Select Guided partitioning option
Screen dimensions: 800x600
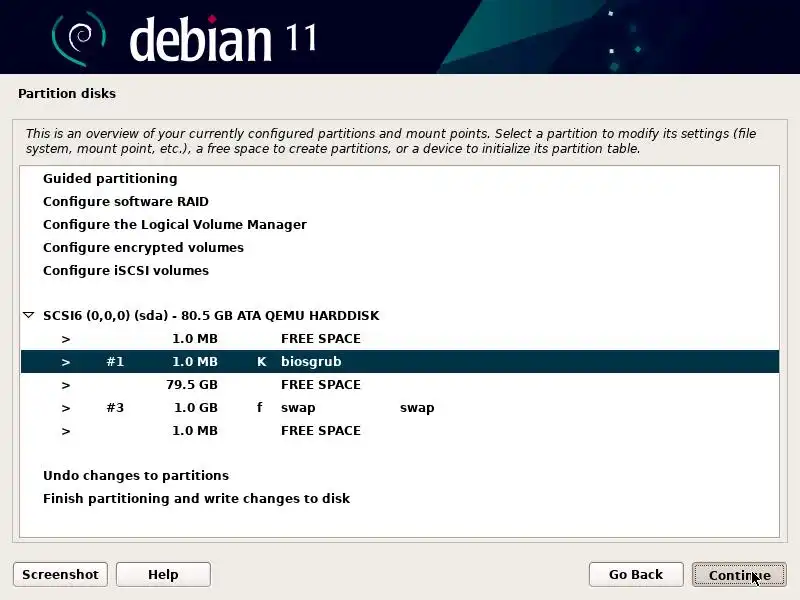coord(399,179)
